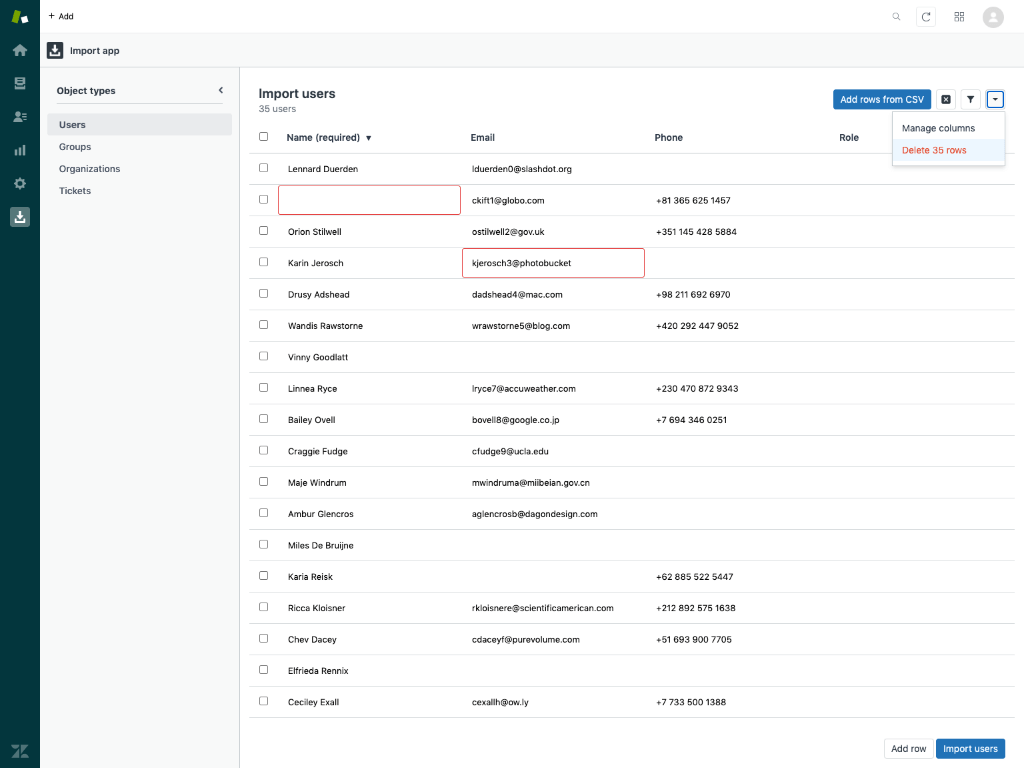Select the highlighted Import app icon
The height and width of the screenshot is (768, 1024).
tap(20, 216)
